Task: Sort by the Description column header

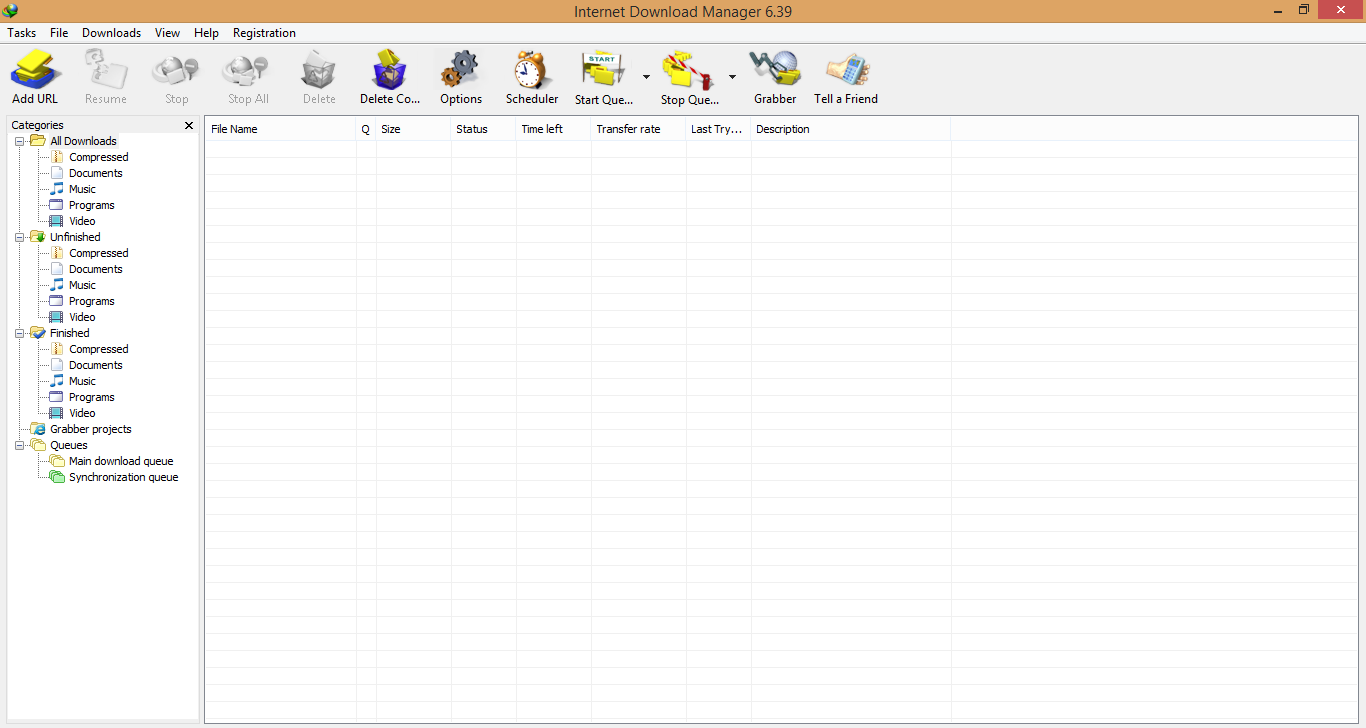Action: pos(851,129)
